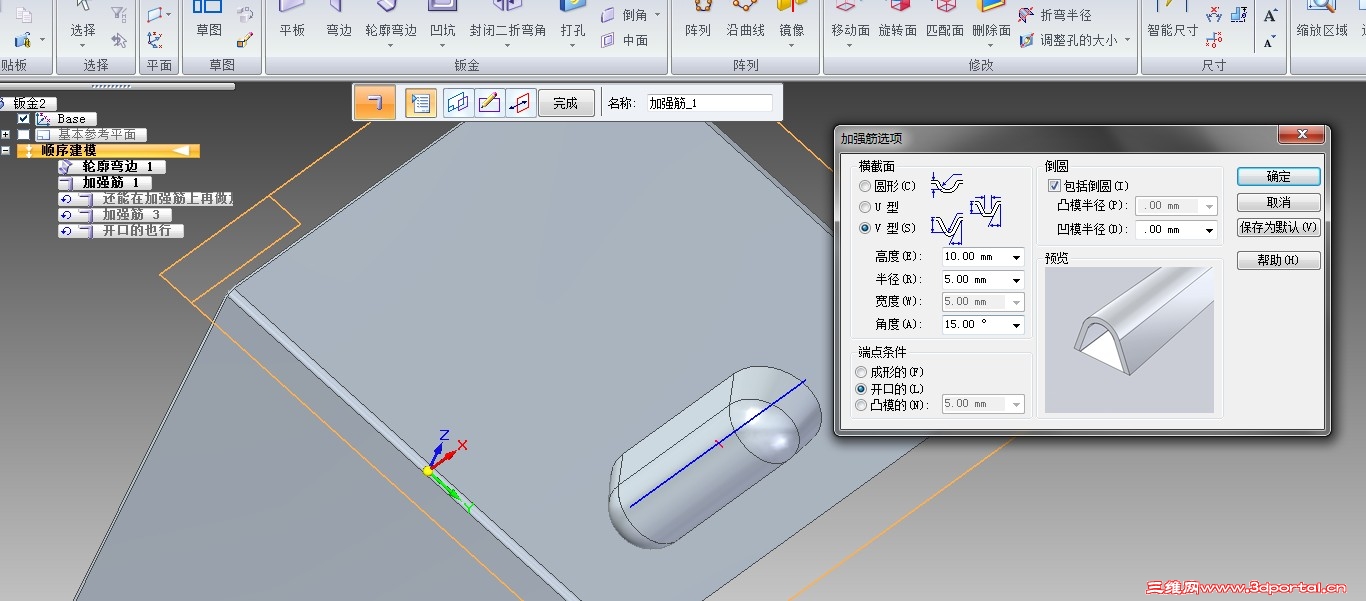
Task: Select the 沿曲线 pattern along curve tool
Action: coord(745,20)
